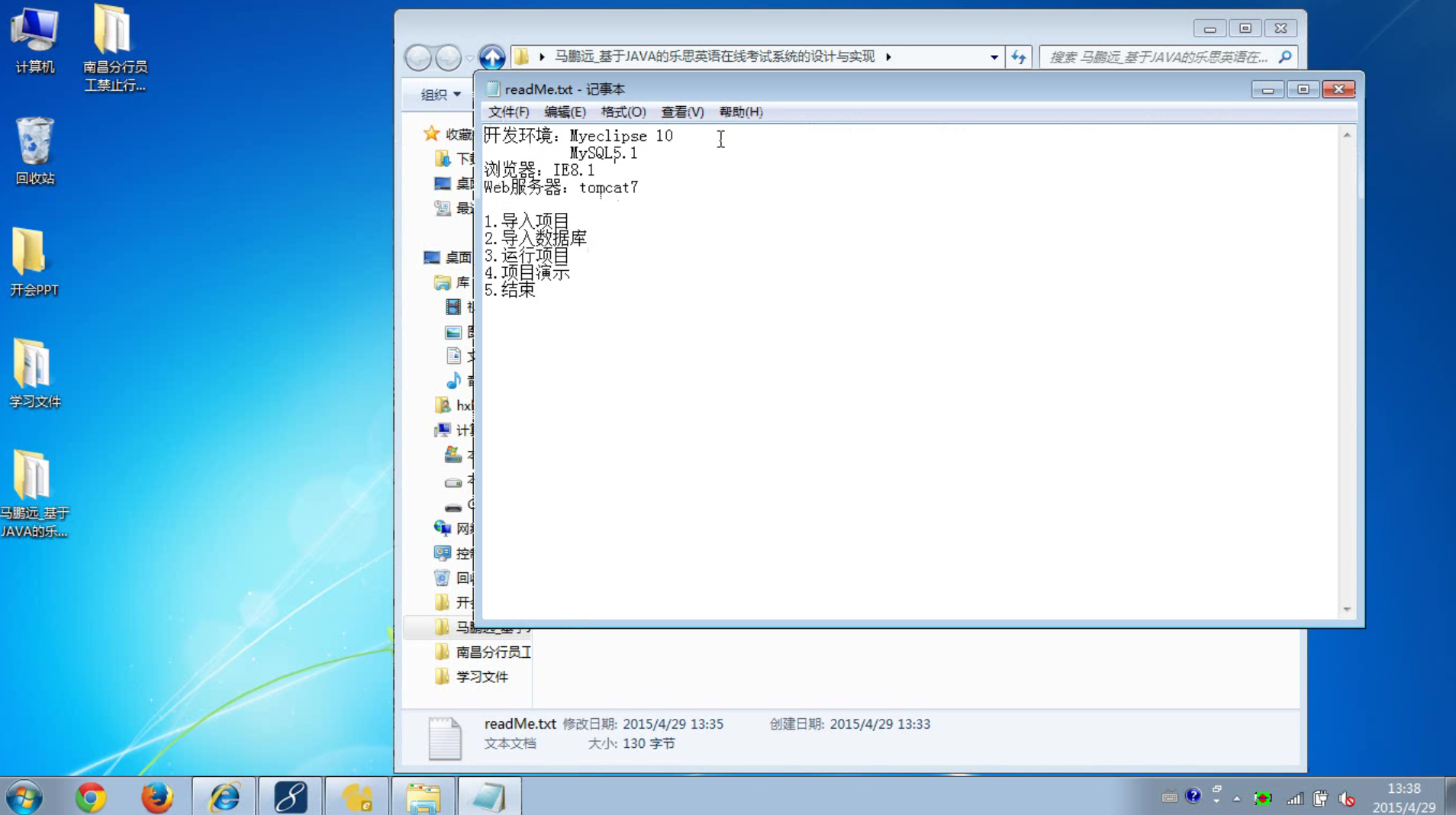Screen dimensions: 1456x815
Task: Click the line '4.项目演示'
Action: click(x=527, y=272)
